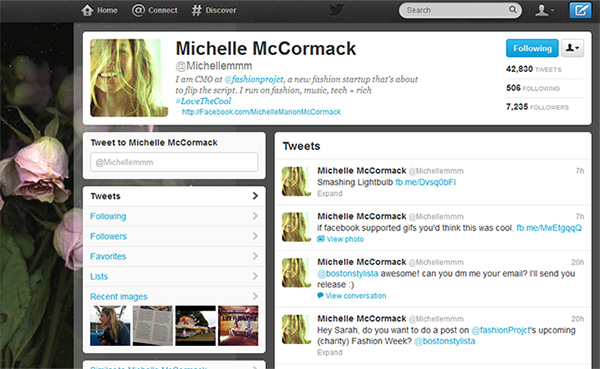Click View photo on gifs tweet
Image resolution: width=600 pixels, height=369 pixels.
click(x=345, y=239)
